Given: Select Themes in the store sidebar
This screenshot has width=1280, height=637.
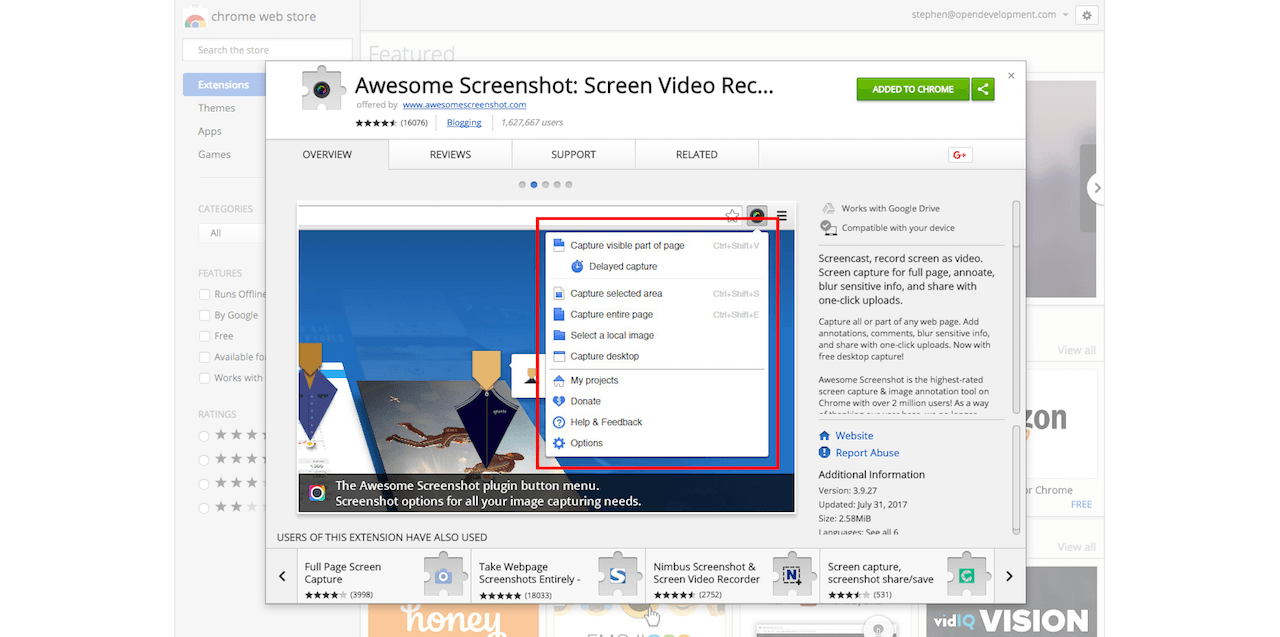Looking at the screenshot, I should [x=217, y=108].
